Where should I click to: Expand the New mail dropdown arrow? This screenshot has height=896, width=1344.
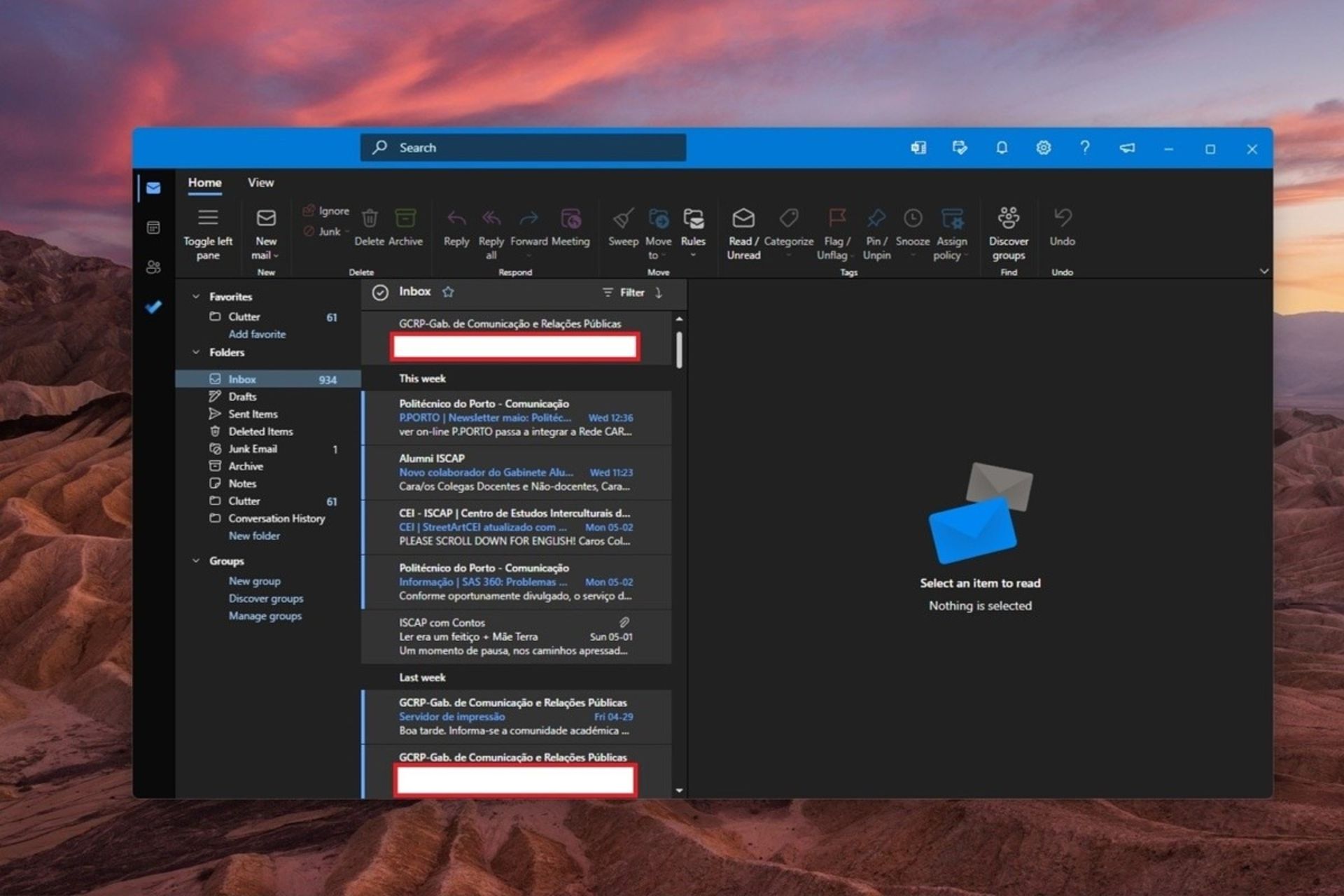click(x=274, y=255)
